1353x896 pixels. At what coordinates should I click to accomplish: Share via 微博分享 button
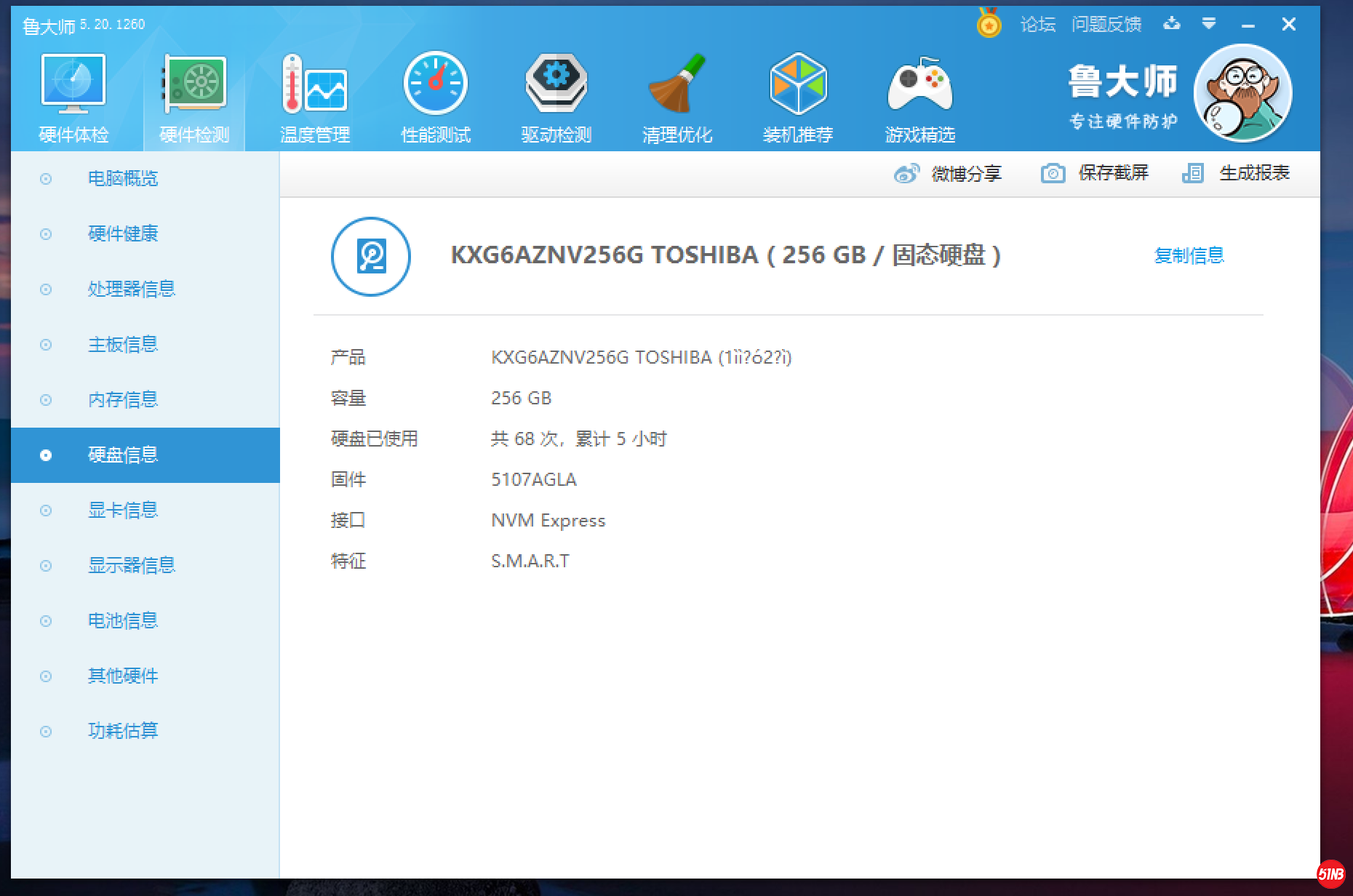click(x=949, y=174)
